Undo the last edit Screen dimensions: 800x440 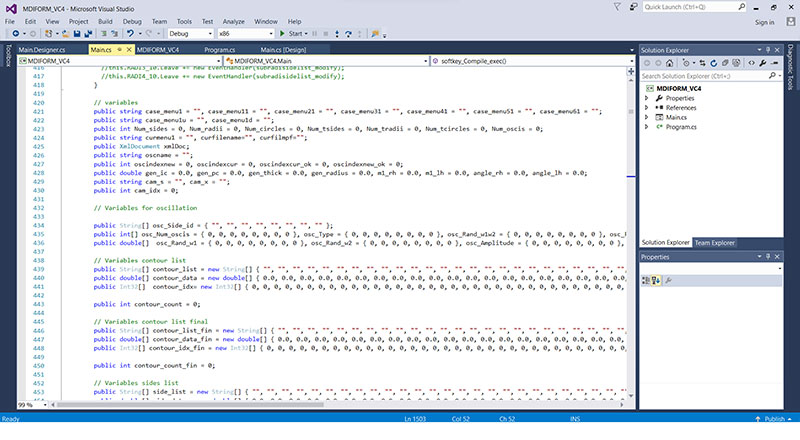coord(131,34)
